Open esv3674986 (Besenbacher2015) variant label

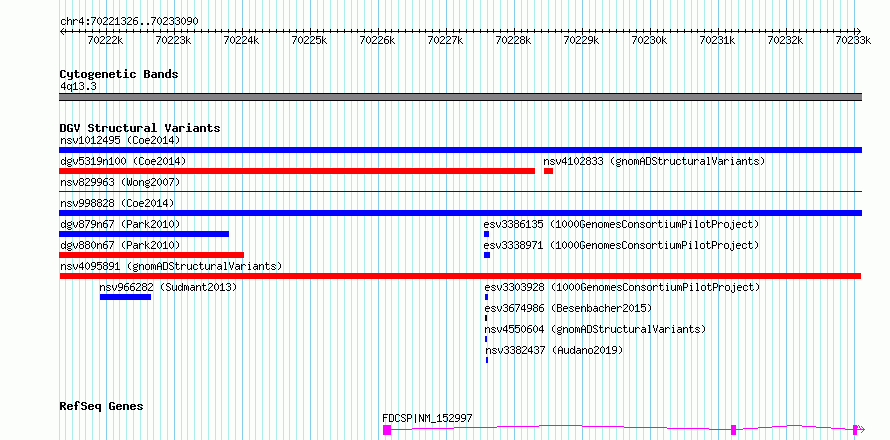tap(568, 308)
